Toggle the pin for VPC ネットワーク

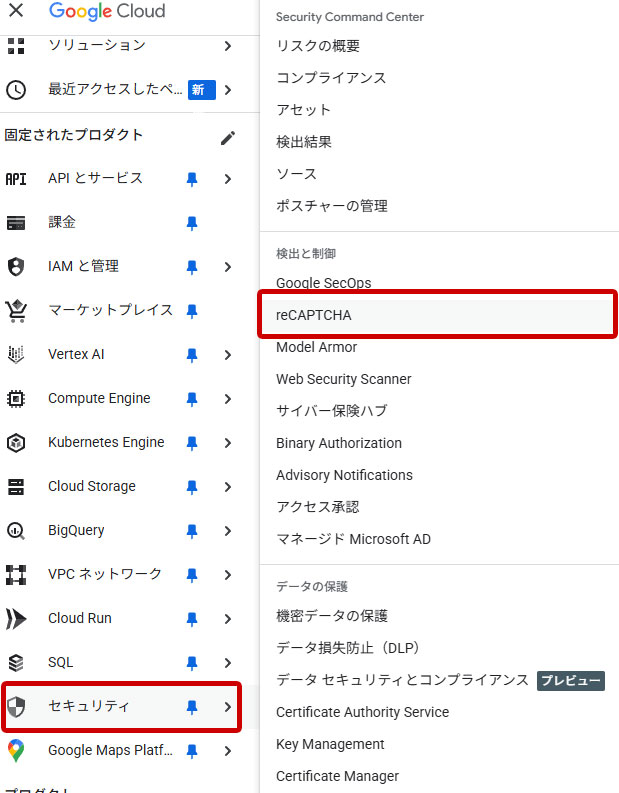point(192,575)
